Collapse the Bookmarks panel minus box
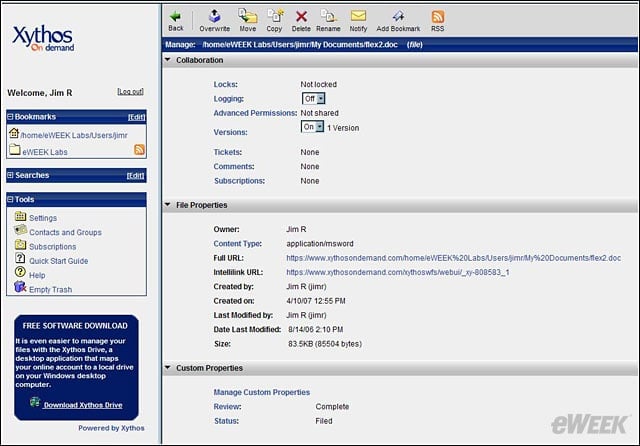This screenshot has height=446, width=640. [10, 117]
